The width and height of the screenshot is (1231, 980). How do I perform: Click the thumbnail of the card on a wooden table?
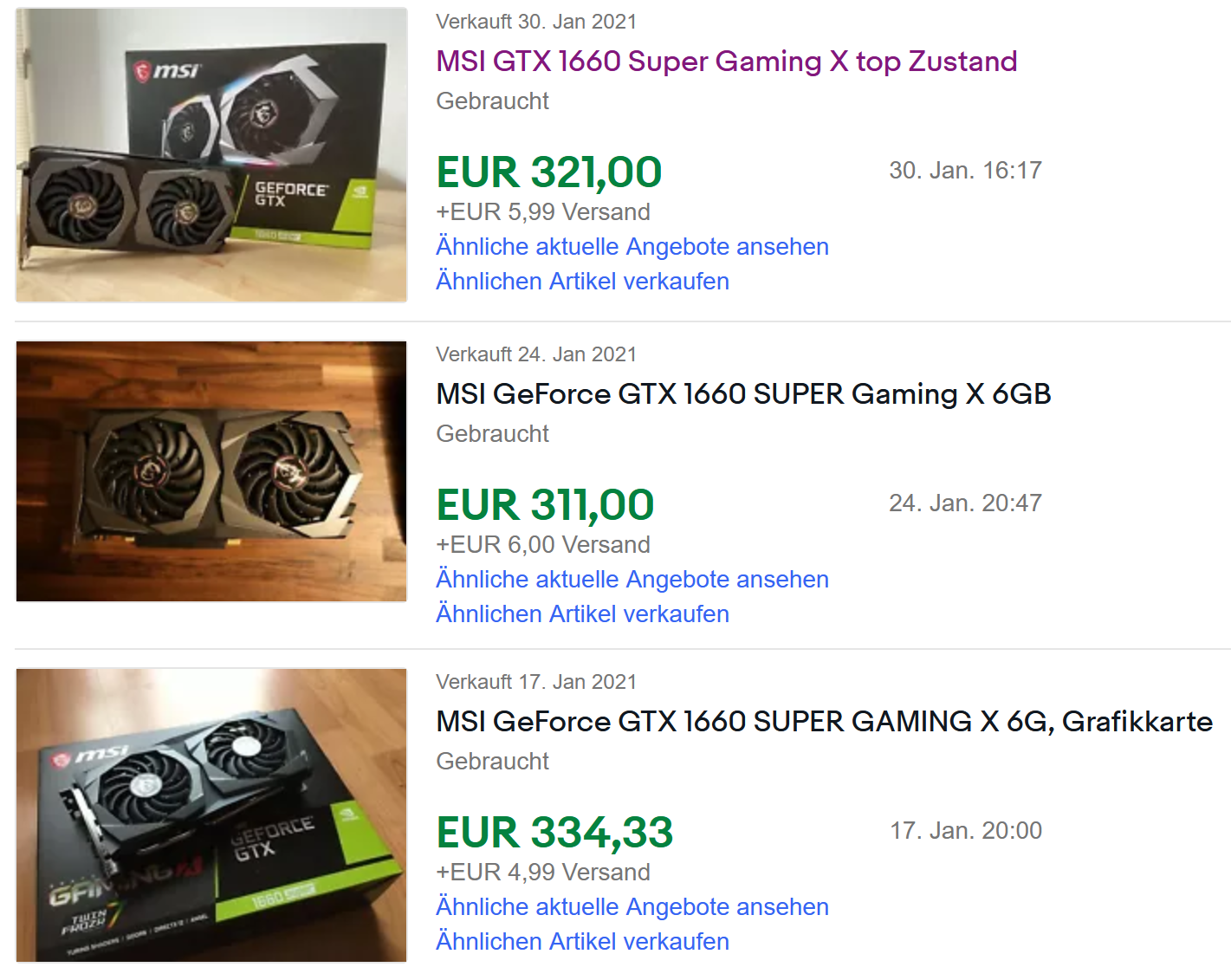[x=211, y=471]
